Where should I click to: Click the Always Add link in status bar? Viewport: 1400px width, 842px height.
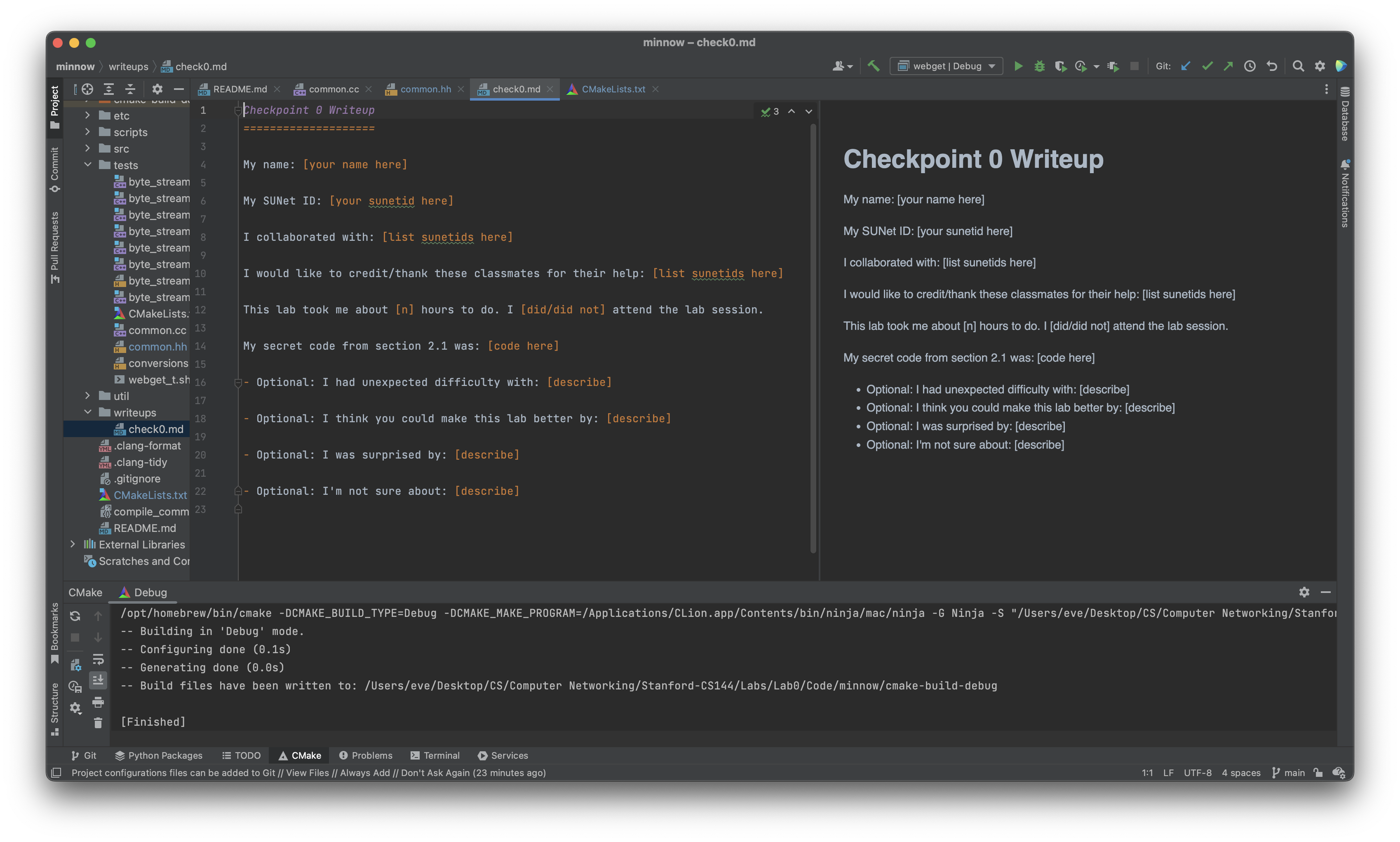365,773
